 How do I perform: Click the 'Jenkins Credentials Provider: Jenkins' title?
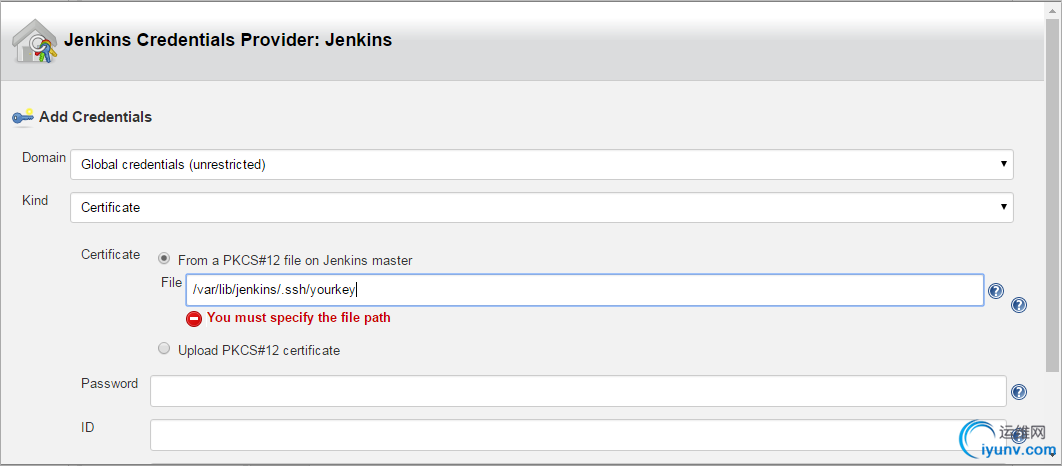(x=228, y=39)
